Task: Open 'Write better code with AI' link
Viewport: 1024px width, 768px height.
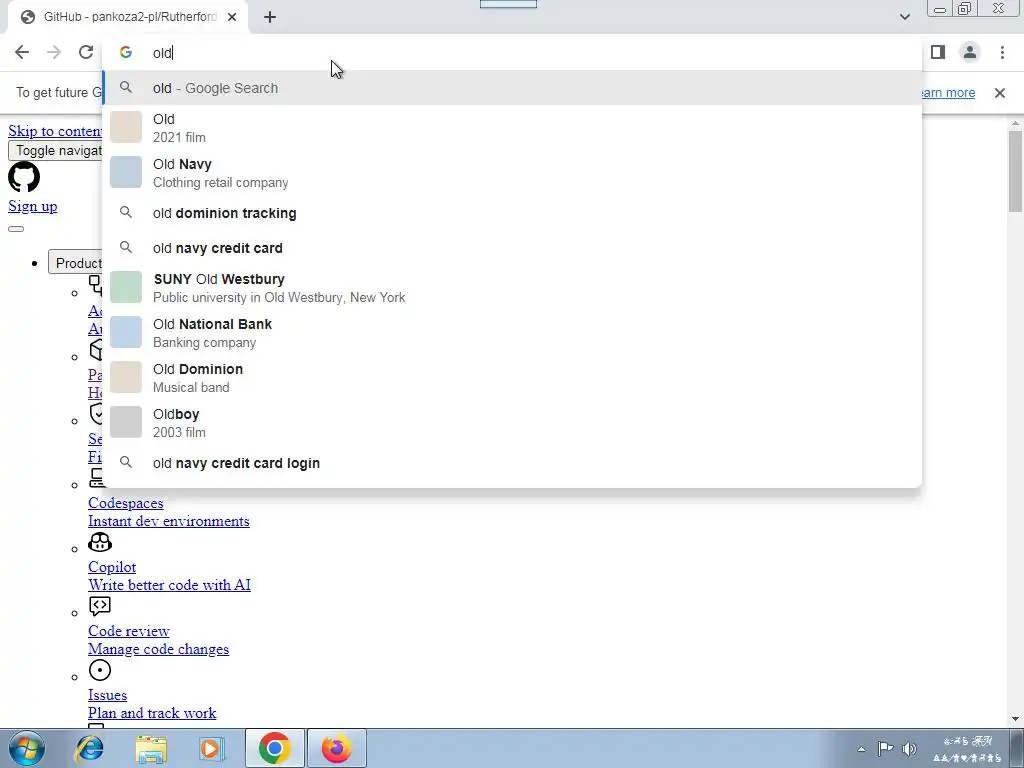Action: click(x=169, y=585)
